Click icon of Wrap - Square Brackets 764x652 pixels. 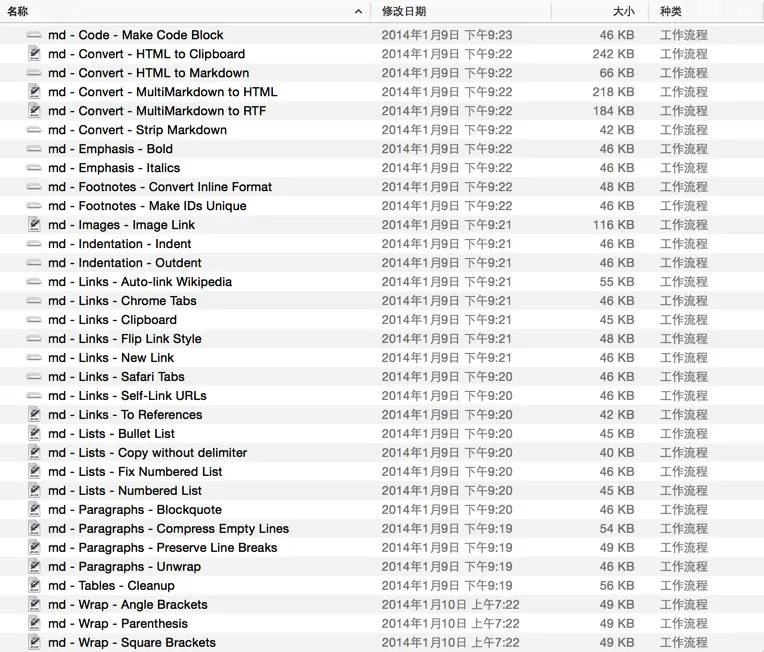pyautogui.click(x=34, y=643)
